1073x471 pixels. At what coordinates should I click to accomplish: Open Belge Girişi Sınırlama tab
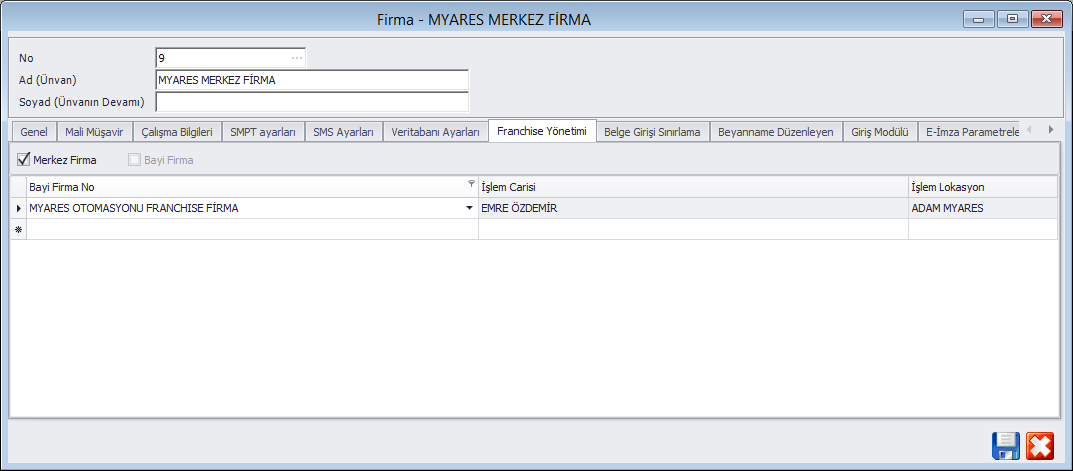pos(652,132)
